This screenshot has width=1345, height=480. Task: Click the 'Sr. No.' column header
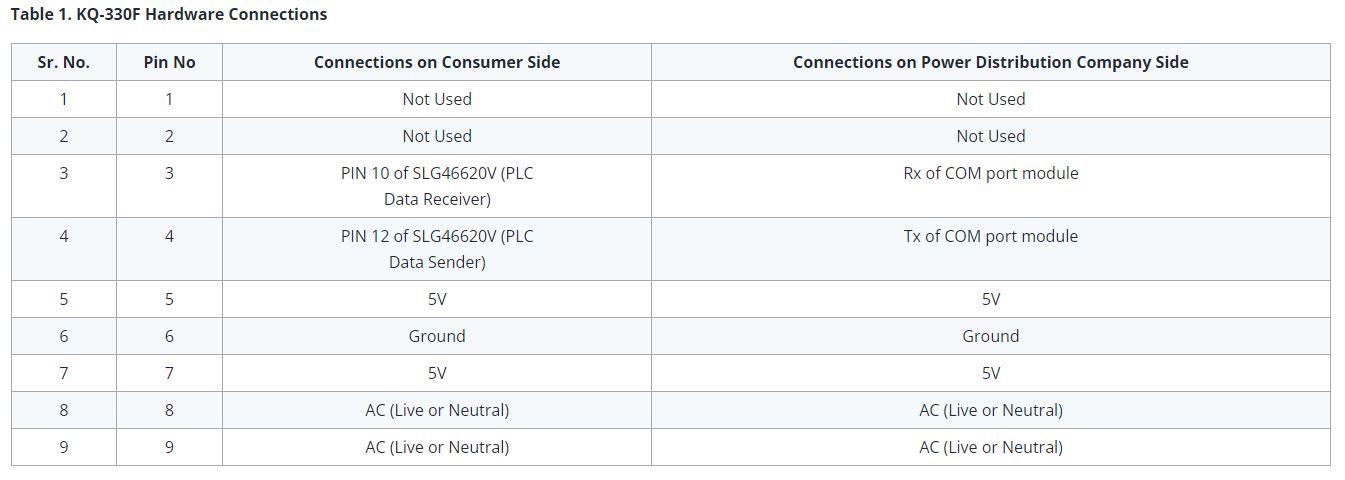[63, 62]
